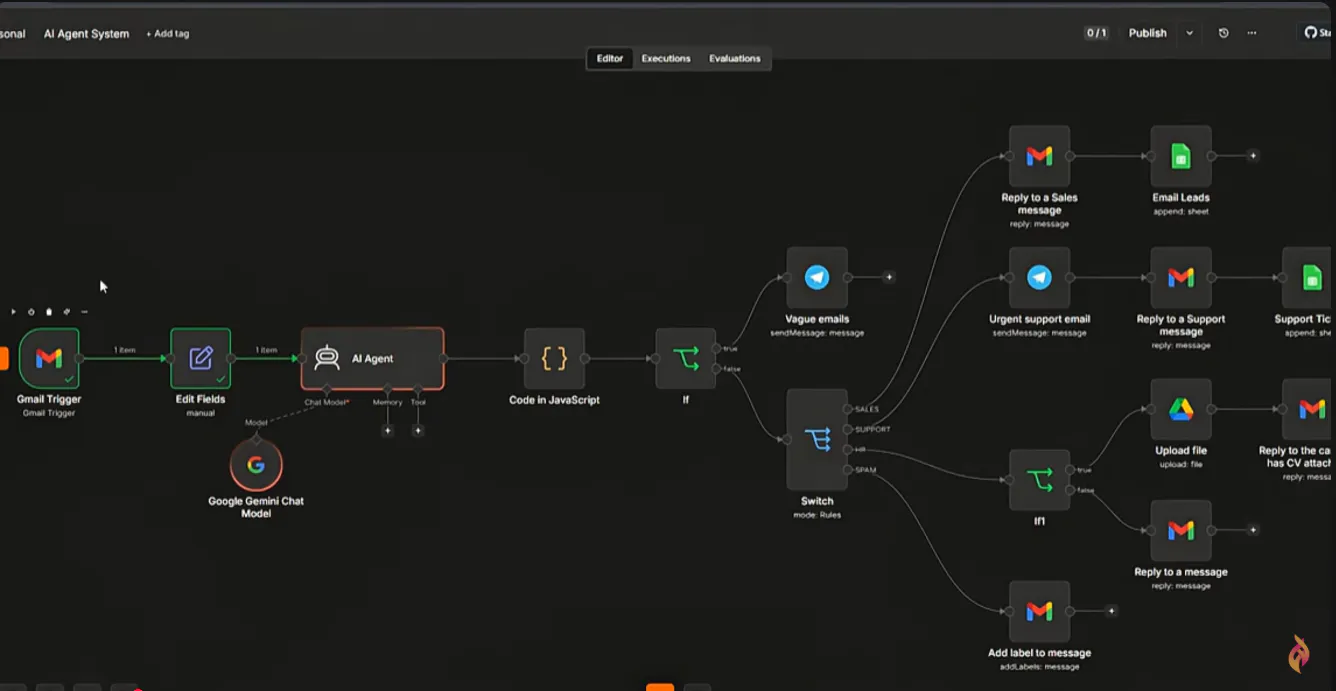Click the Switch SPAM output connector

pyautogui.click(x=848, y=470)
